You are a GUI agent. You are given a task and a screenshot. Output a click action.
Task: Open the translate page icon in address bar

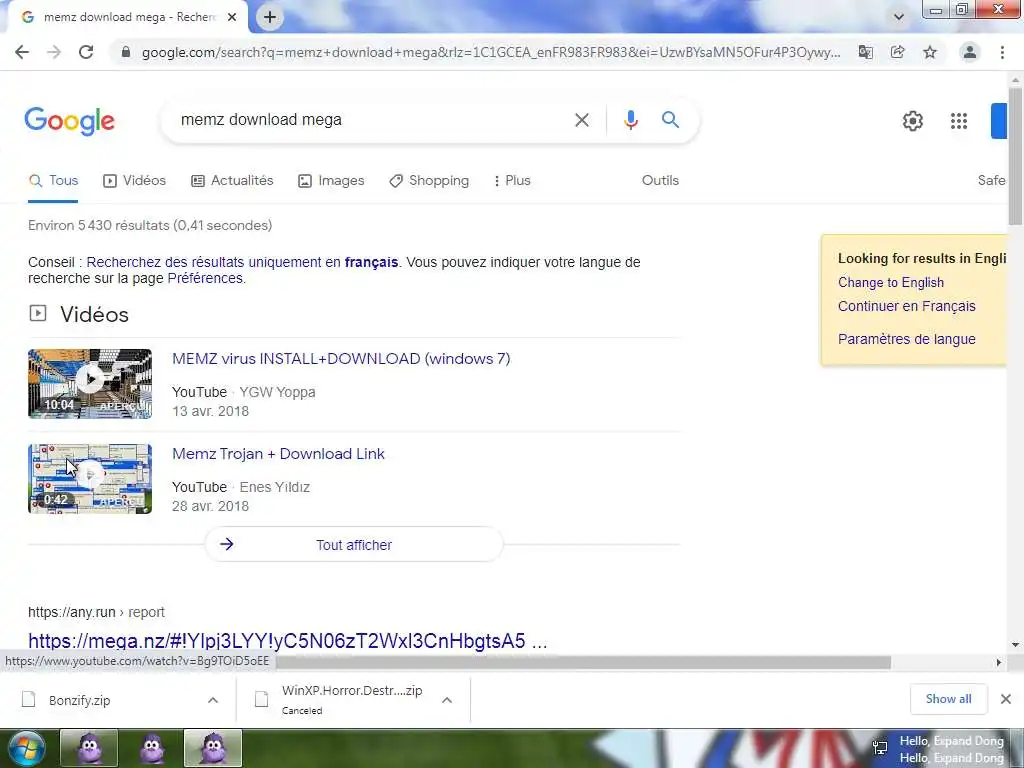(x=865, y=52)
